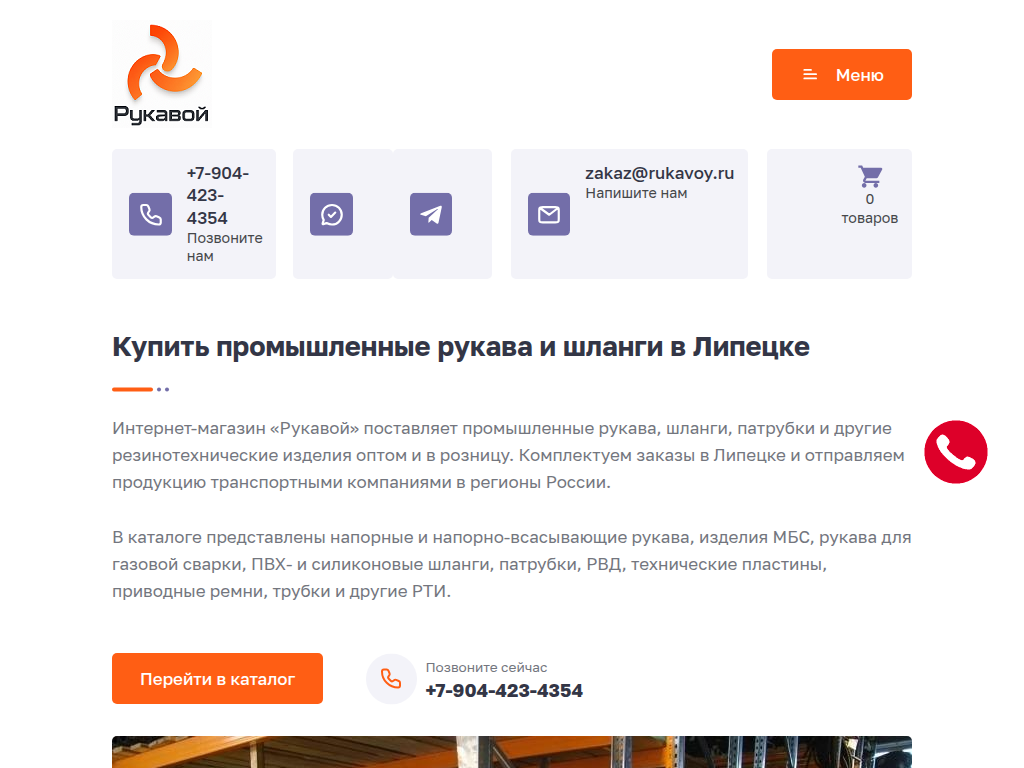This screenshot has width=1024, height=768.
Task: Click the hamburger icon in Меню
Action: tap(810, 74)
